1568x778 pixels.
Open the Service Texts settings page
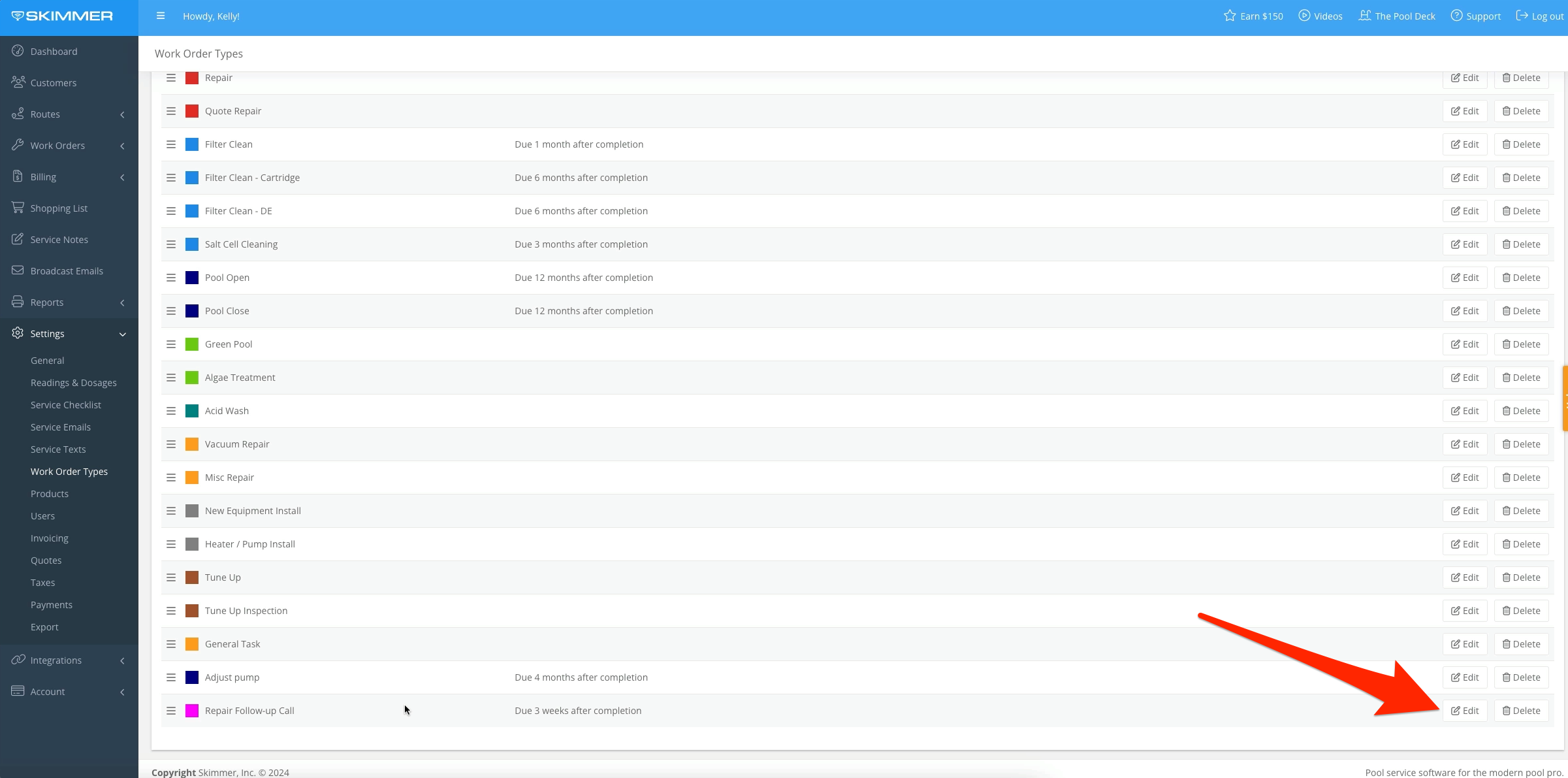tap(58, 449)
